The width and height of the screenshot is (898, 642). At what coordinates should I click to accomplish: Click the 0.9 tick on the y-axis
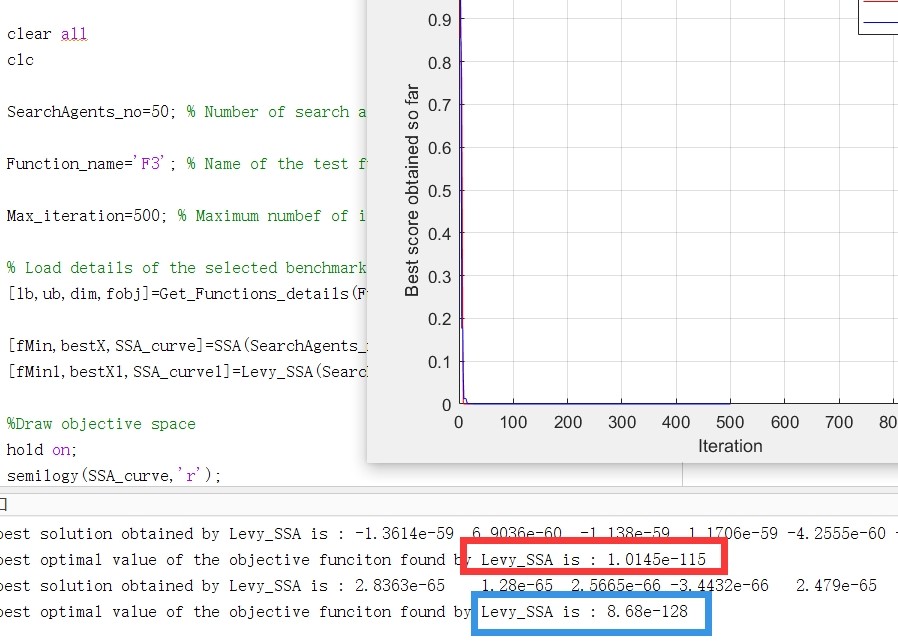[440, 20]
